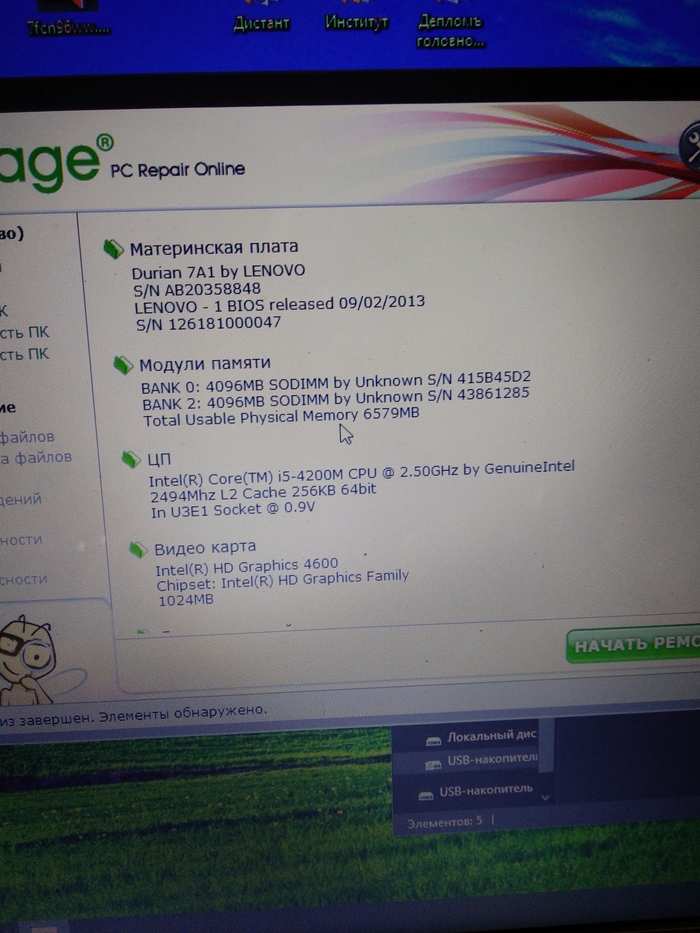Click the S/N AB20358848 line
This screenshot has width=700, height=933.
(x=197, y=289)
